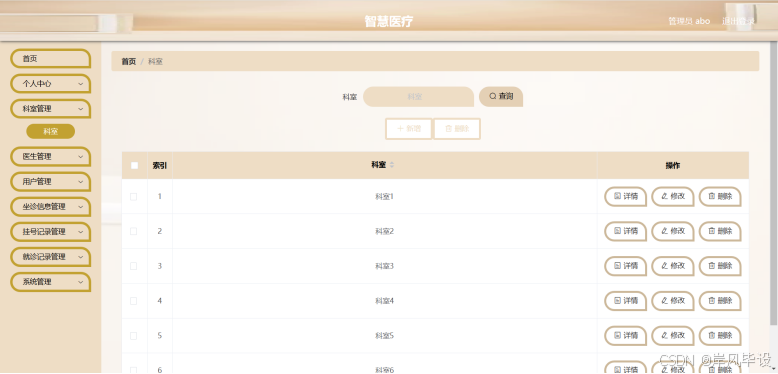Image resolution: width=778 pixels, height=374 pixels.
Task: Check the checkbox for row 5
Action: click(133, 336)
